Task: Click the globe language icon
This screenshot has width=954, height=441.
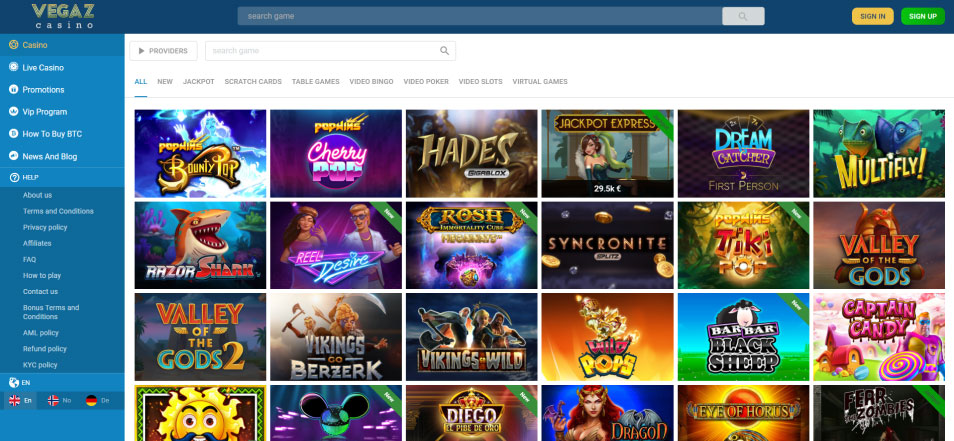Action: pos(14,383)
